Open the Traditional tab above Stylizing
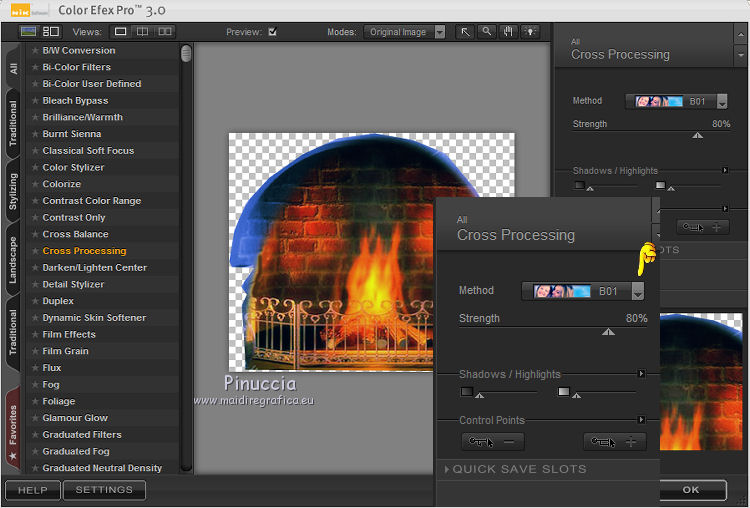The height and width of the screenshot is (508, 750). 13,123
